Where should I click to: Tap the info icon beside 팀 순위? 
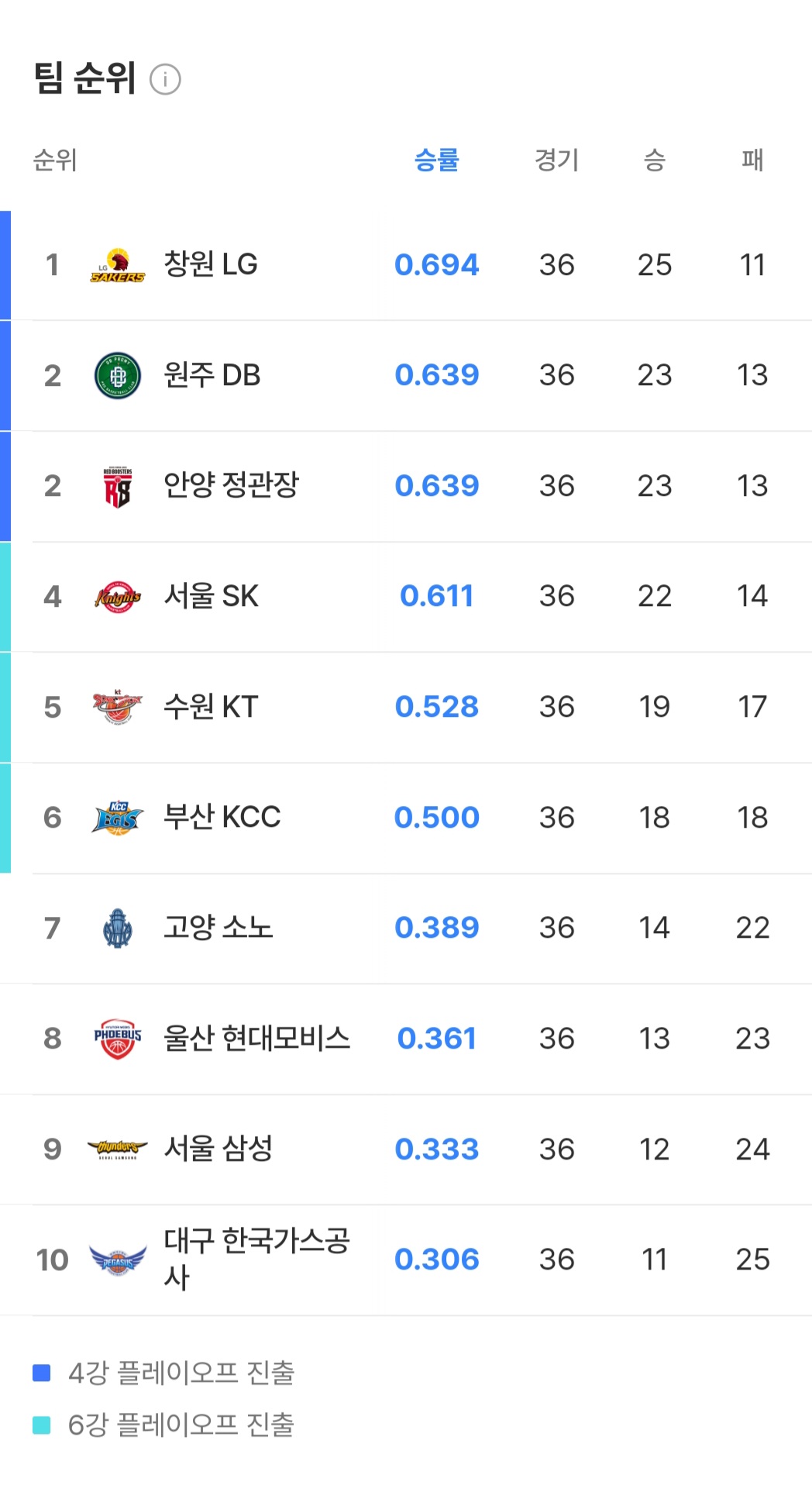tap(165, 79)
